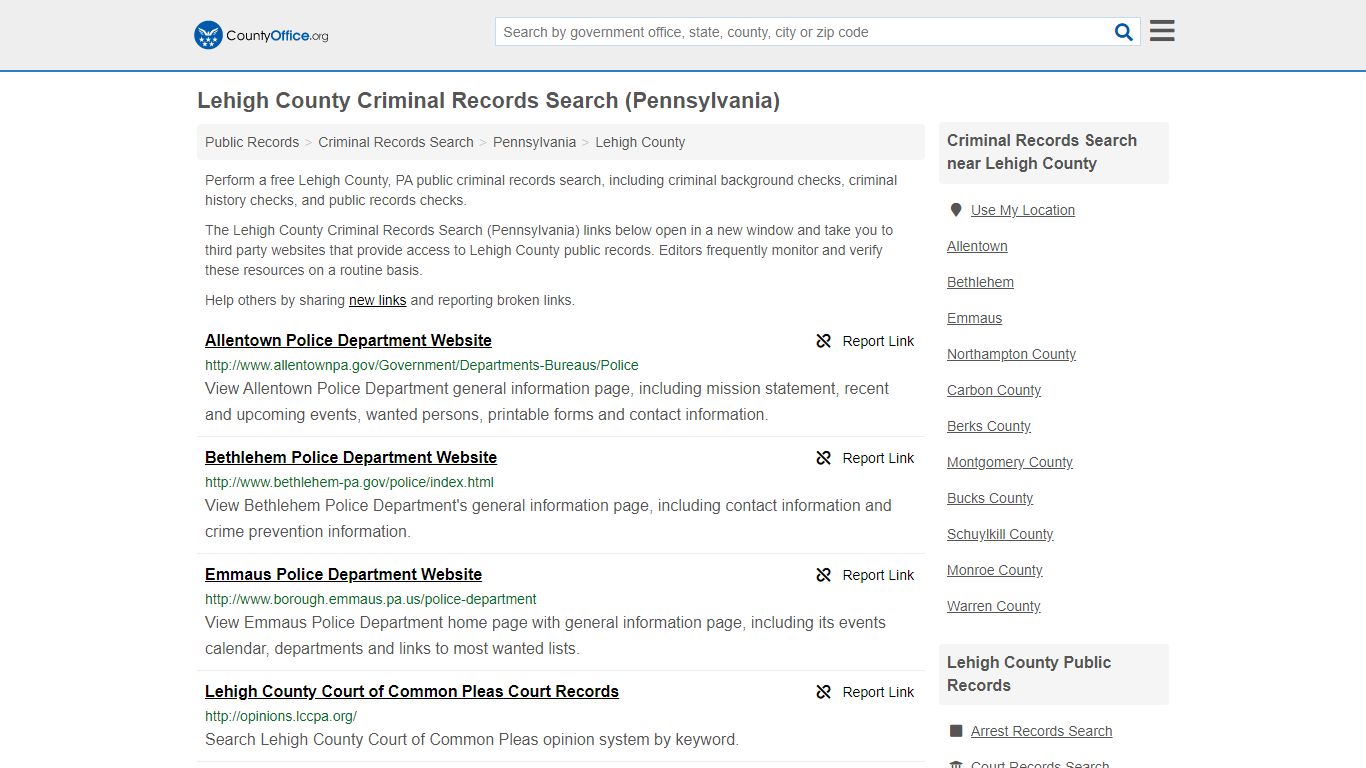Report the Allentown Police link text
Screen dimensions: 1366x768
(878, 341)
